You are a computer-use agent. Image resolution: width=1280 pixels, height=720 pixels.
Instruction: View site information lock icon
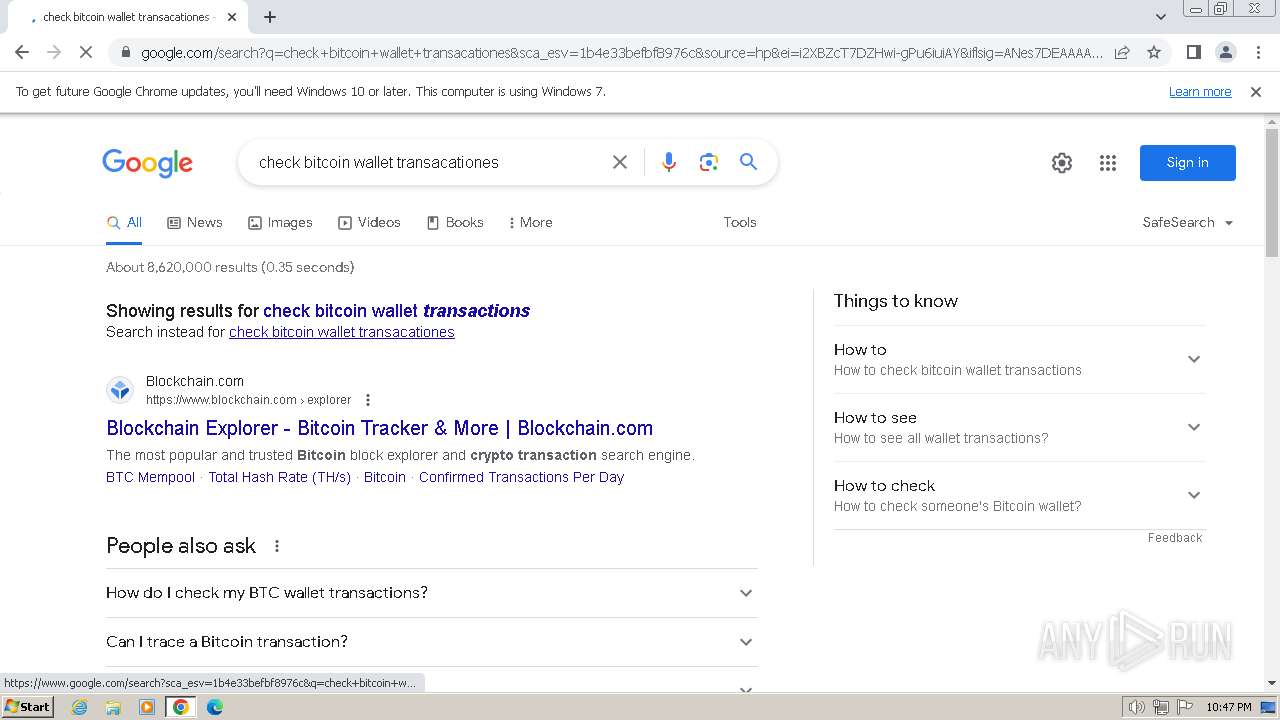[x=125, y=52]
